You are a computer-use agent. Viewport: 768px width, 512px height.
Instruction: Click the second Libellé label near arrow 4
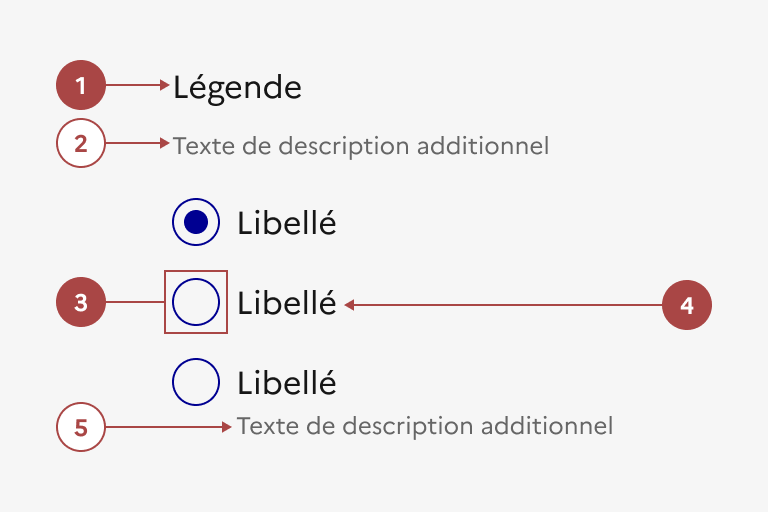coord(286,303)
